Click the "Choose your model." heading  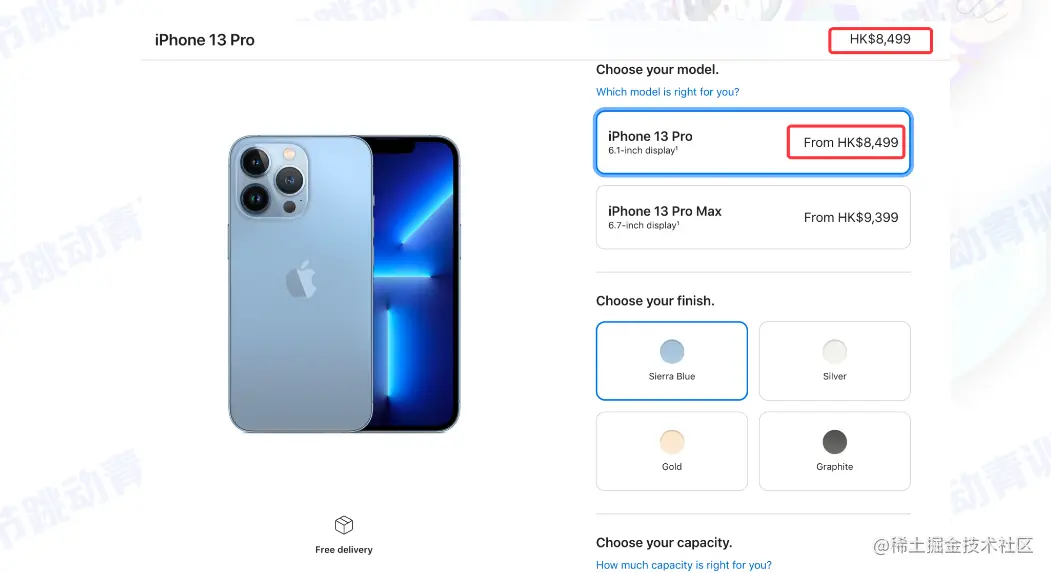click(657, 70)
